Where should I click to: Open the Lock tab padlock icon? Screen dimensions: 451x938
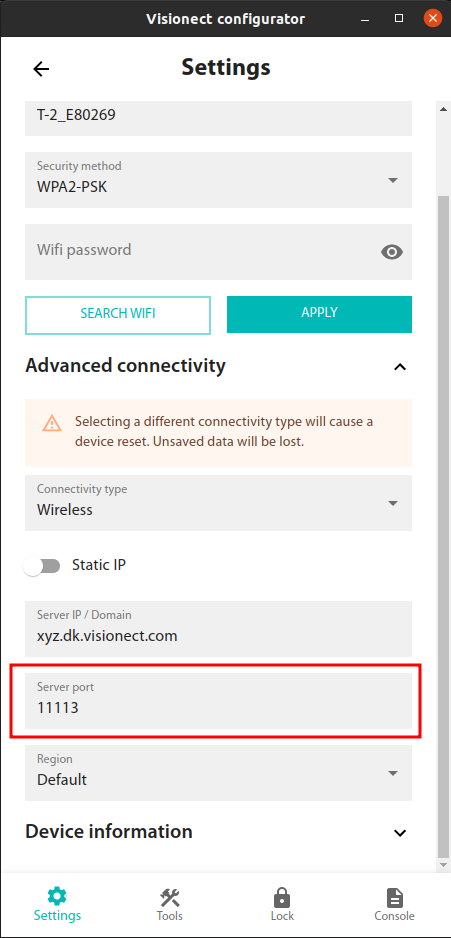click(x=282, y=897)
